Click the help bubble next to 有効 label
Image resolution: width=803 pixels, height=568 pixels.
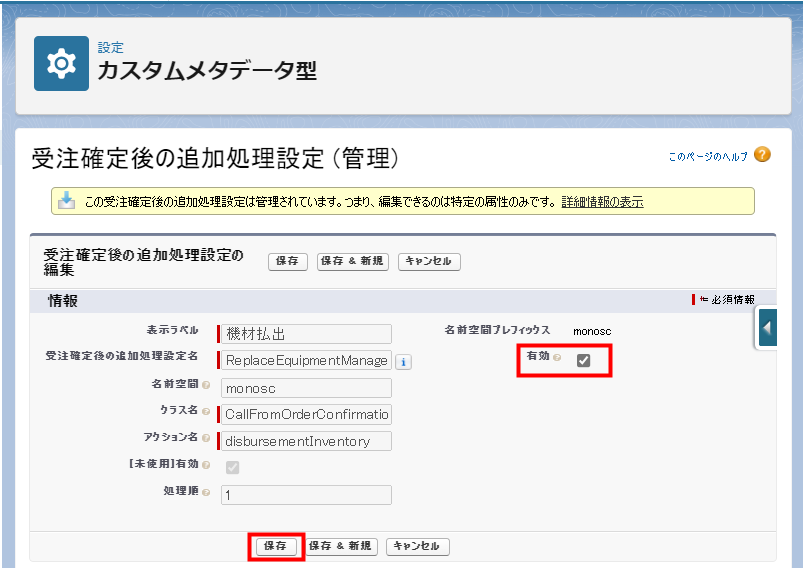pyautogui.click(x=557, y=357)
